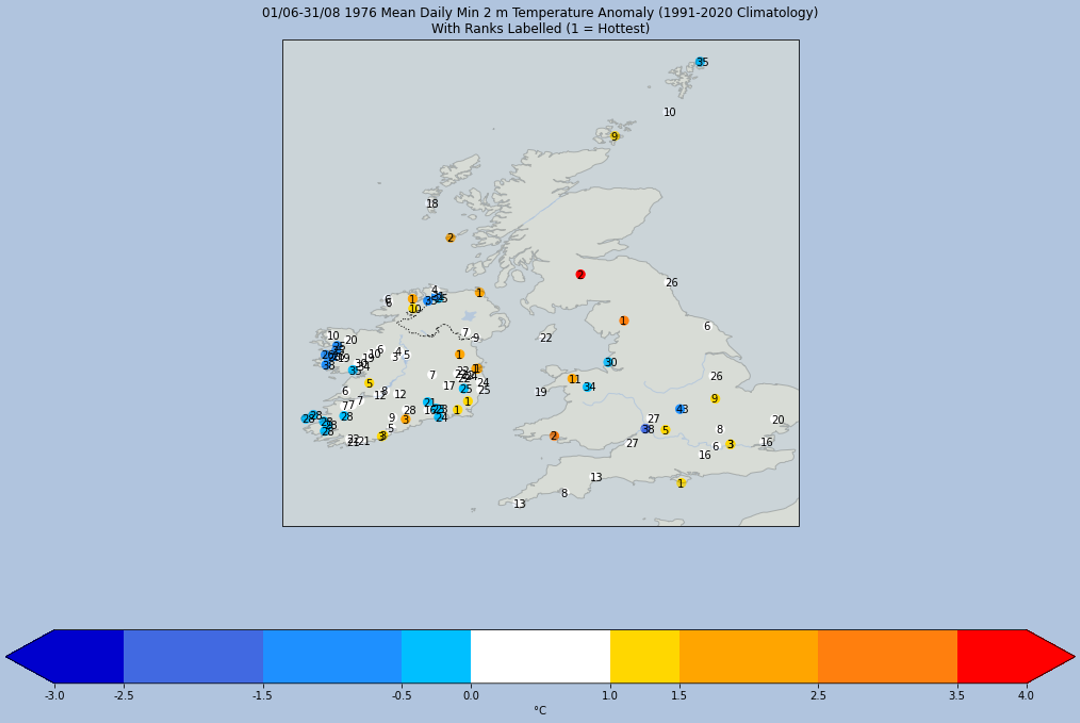Image resolution: width=1080 pixels, height=723 pixels.
Task: Click the yellow marker ranked 9 on Orkney
Action: tap(614, 136)
